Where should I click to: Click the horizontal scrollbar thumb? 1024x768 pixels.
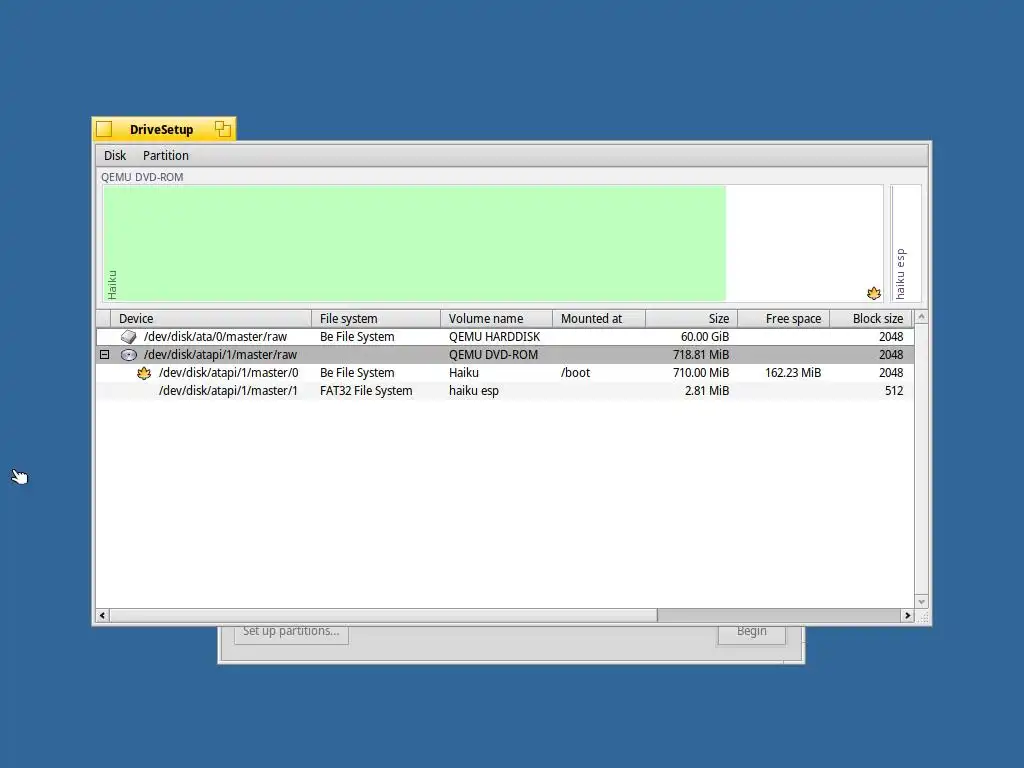(383, 615)
